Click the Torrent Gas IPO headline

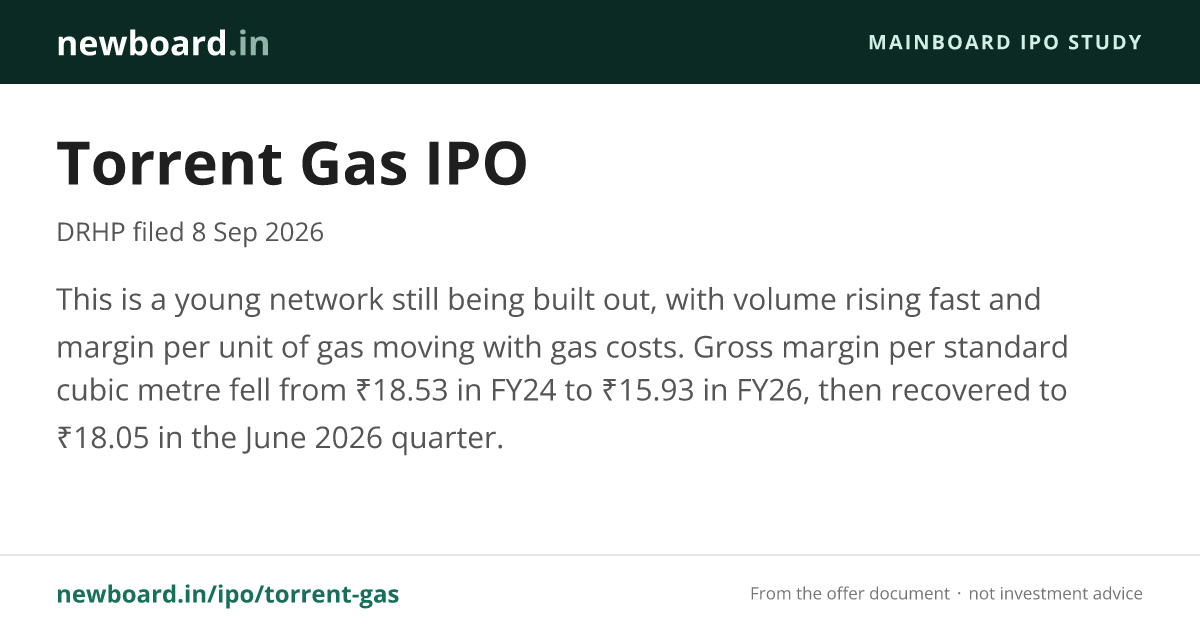[x=292, y=163]
